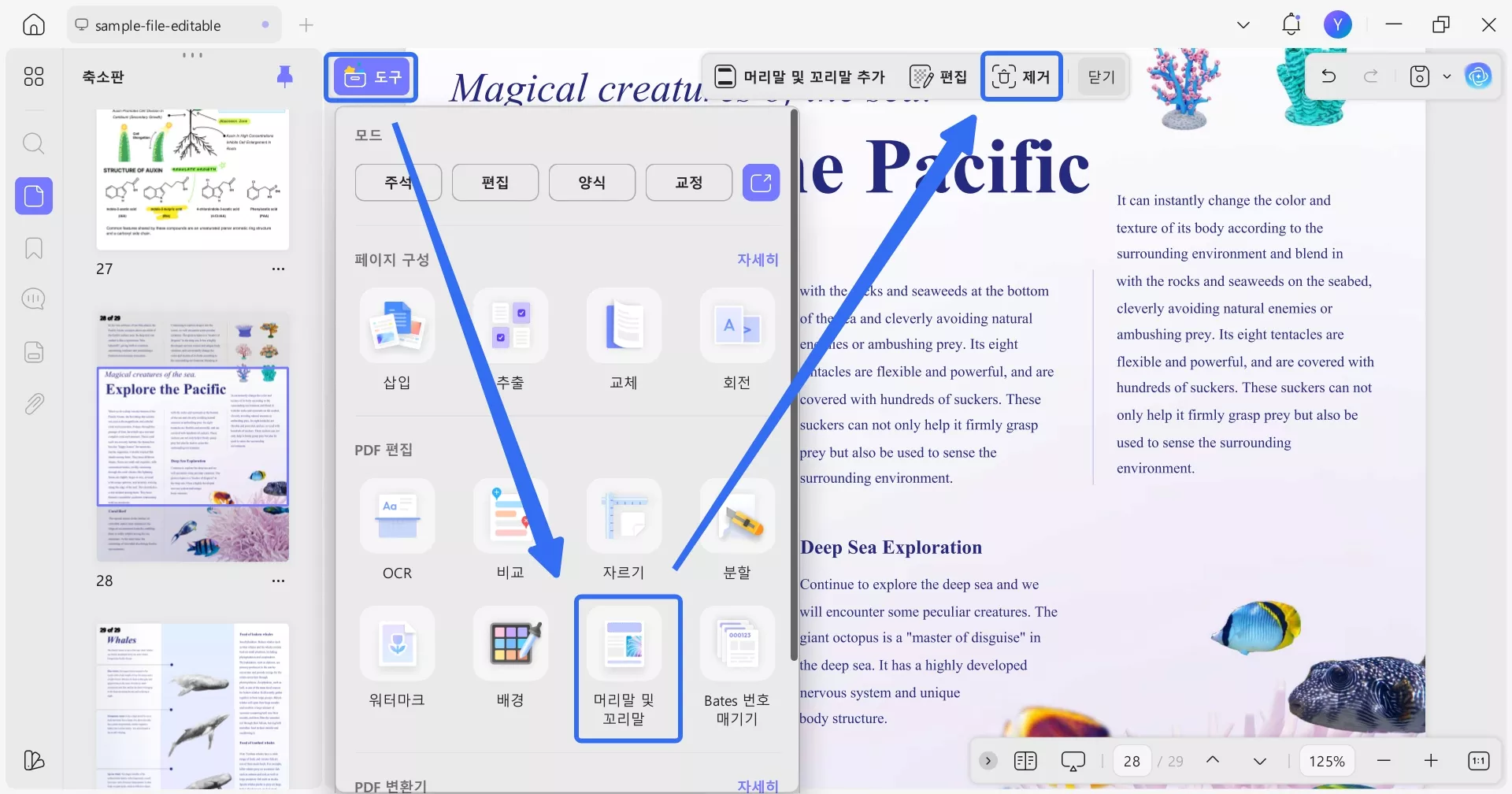Enable presentation mode from bottom bar

[1073, 760]
